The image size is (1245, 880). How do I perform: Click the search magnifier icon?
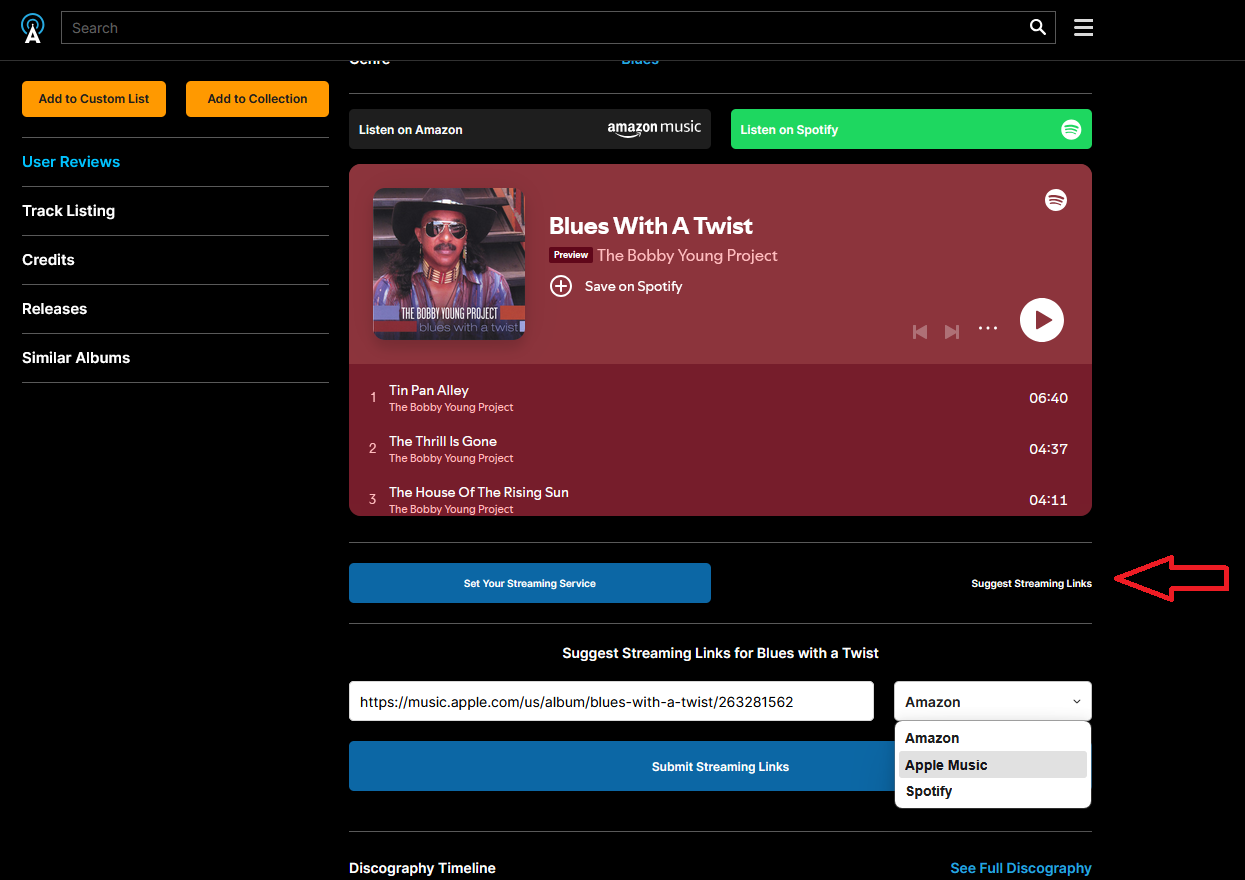pos(1038,28)
